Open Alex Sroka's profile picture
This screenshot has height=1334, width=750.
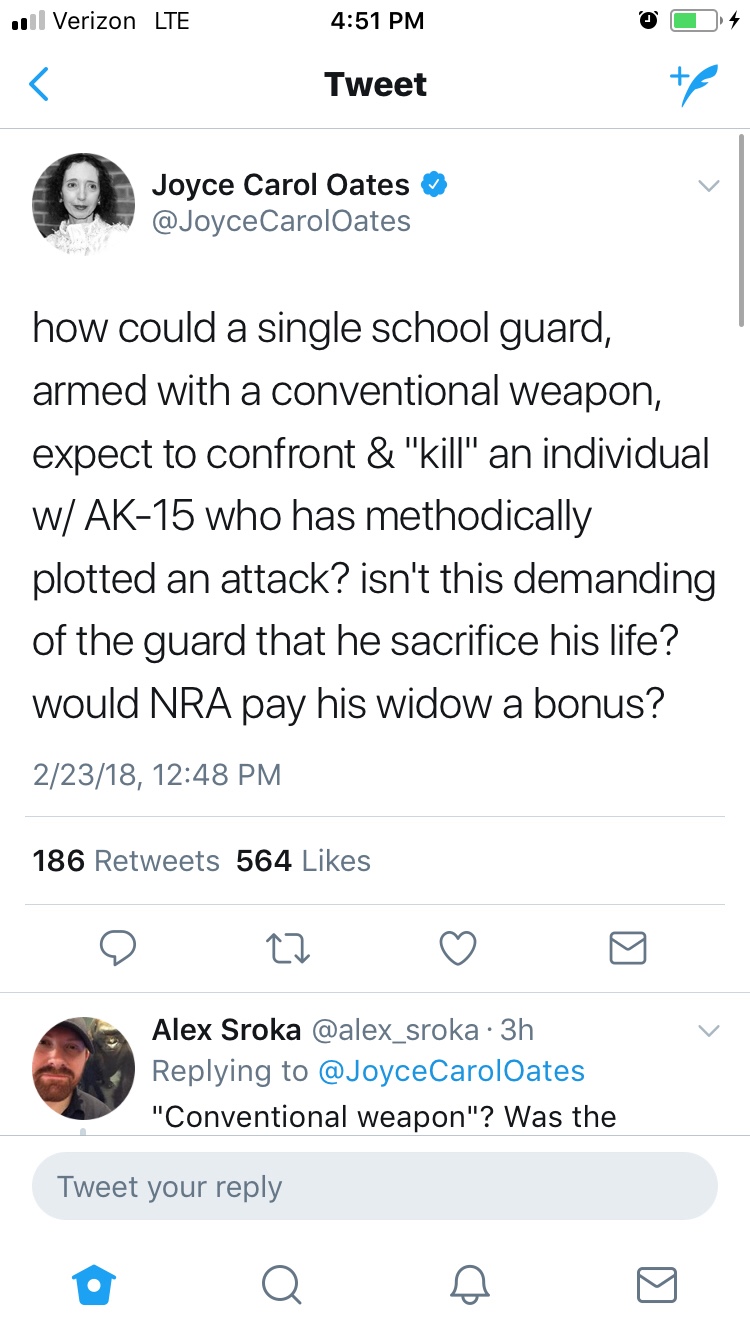coord(84,1068)
